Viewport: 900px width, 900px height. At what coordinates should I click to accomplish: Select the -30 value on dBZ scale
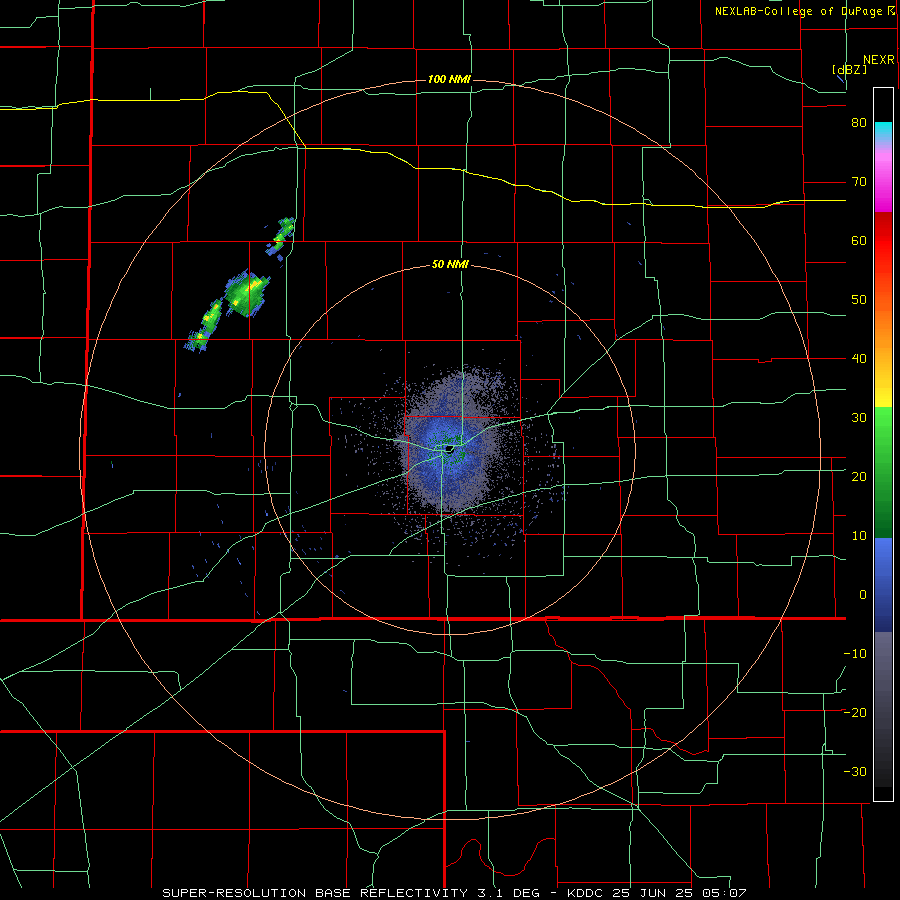855,771
